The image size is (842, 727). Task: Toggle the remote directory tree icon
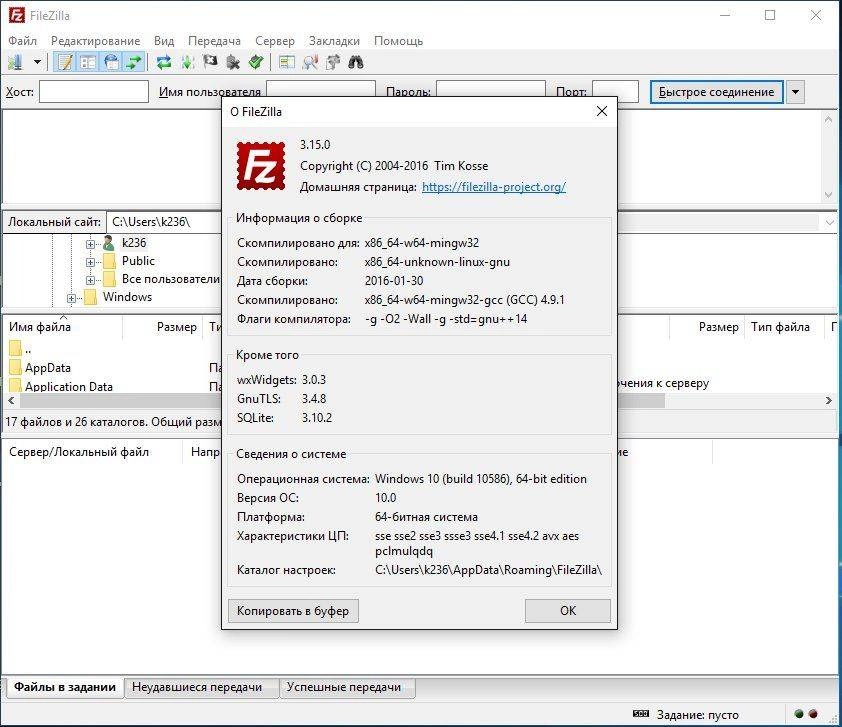coord(111,62)
